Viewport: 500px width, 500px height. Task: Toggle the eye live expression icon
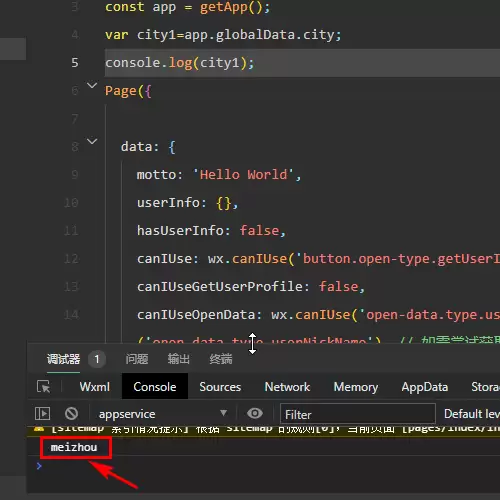[x=255, y=413]
